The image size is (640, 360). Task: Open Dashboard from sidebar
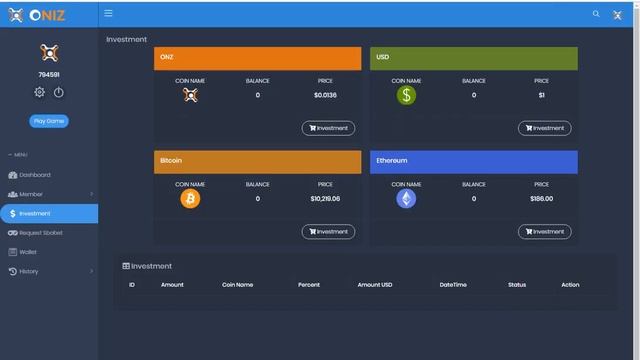pos(49,175)
